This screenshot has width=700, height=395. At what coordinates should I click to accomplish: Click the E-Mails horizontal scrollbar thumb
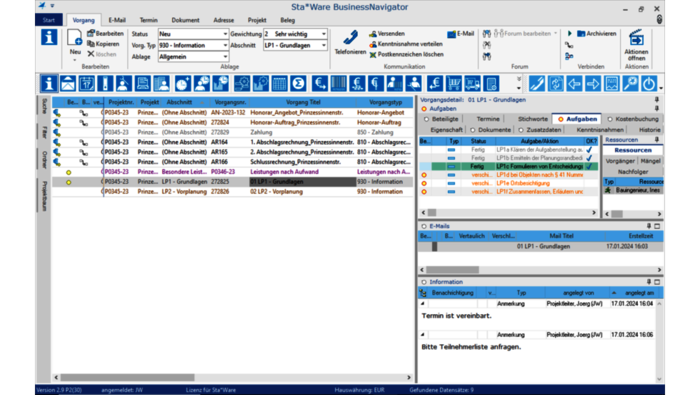(x=452, y=270)
